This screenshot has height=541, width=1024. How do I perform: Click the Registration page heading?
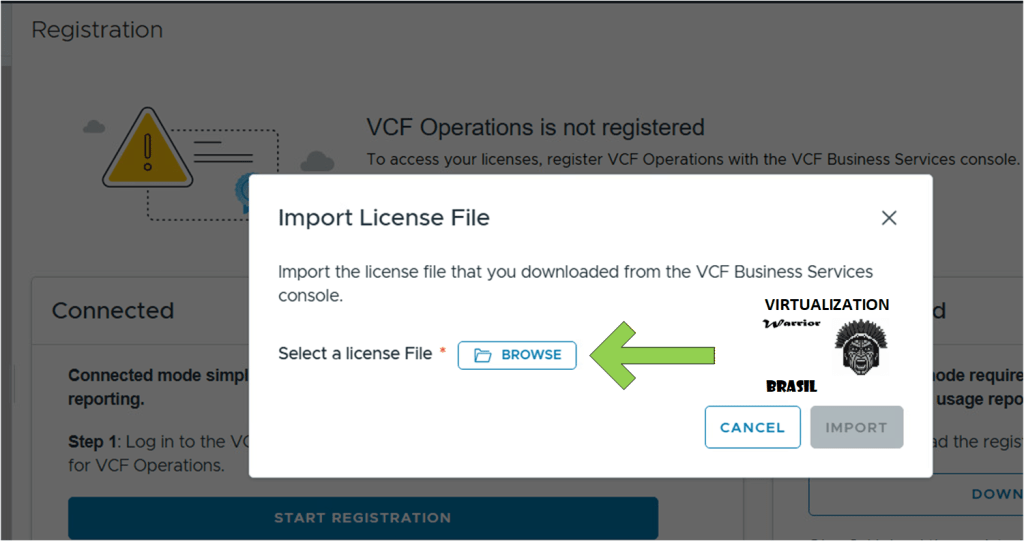[97, 30]
